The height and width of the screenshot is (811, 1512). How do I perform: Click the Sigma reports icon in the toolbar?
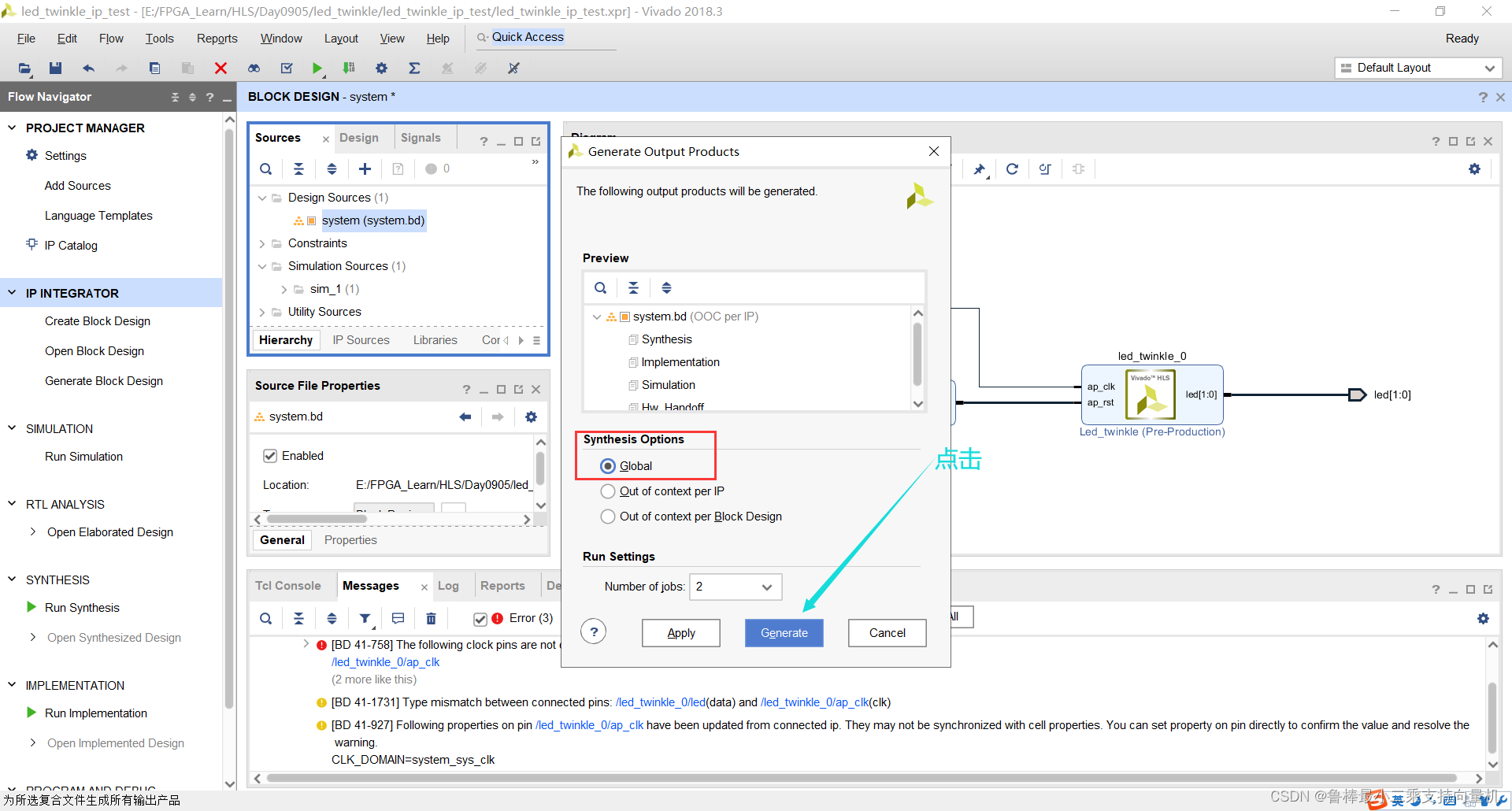pos(414,69)
